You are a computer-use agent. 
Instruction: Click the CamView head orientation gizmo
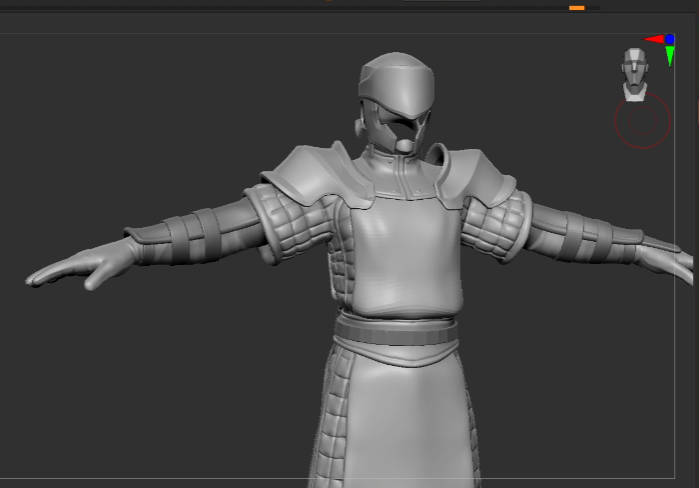(634, 74)
